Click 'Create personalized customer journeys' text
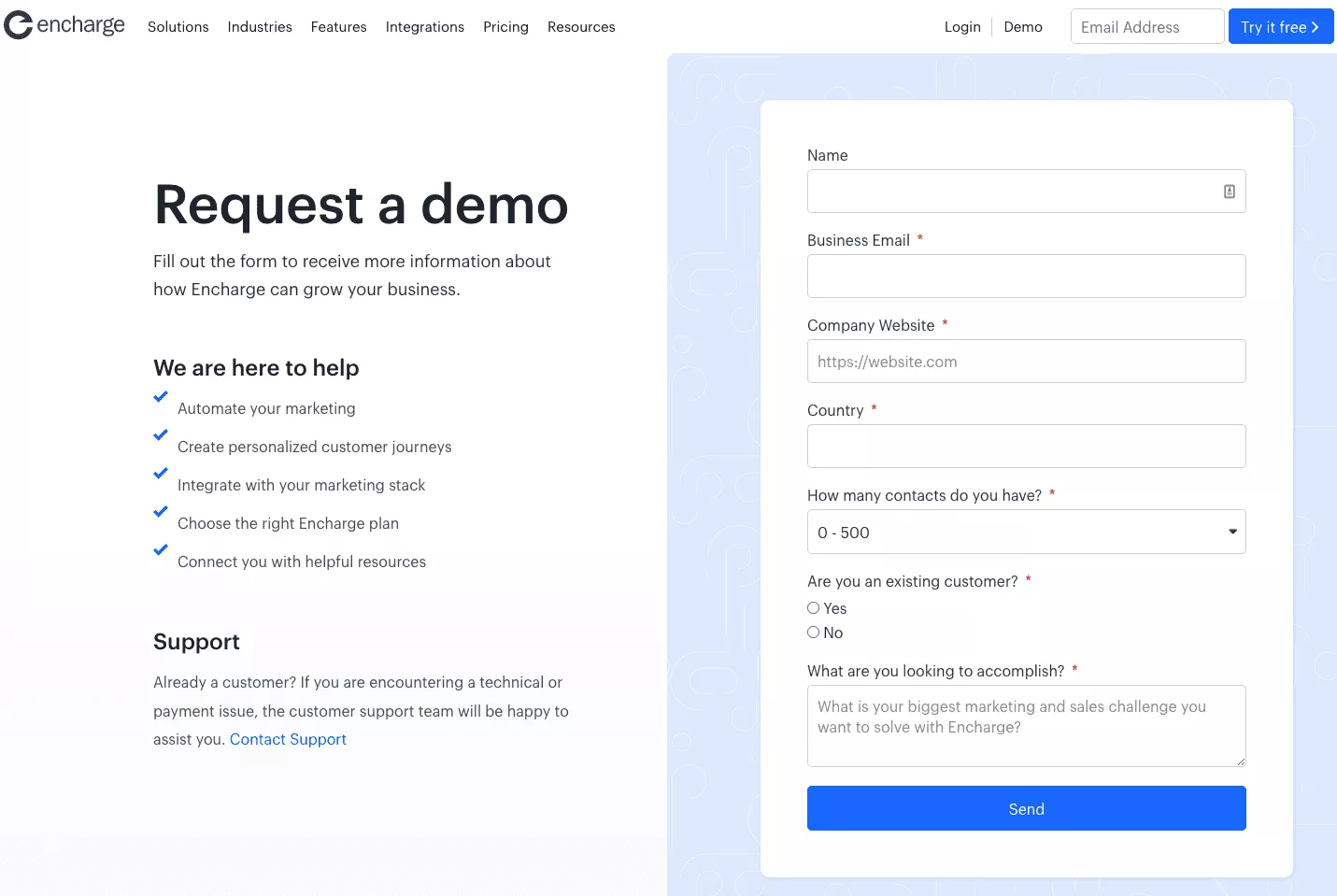This screenshot has width=1337, height=896. [x=314, y=447]
